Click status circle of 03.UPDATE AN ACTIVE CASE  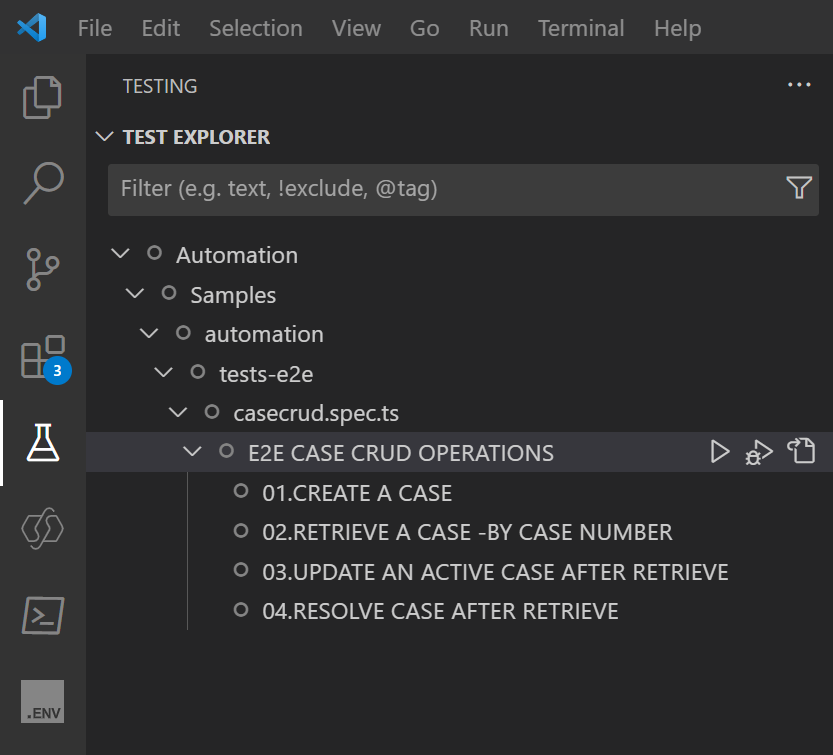tap(241, 570)
